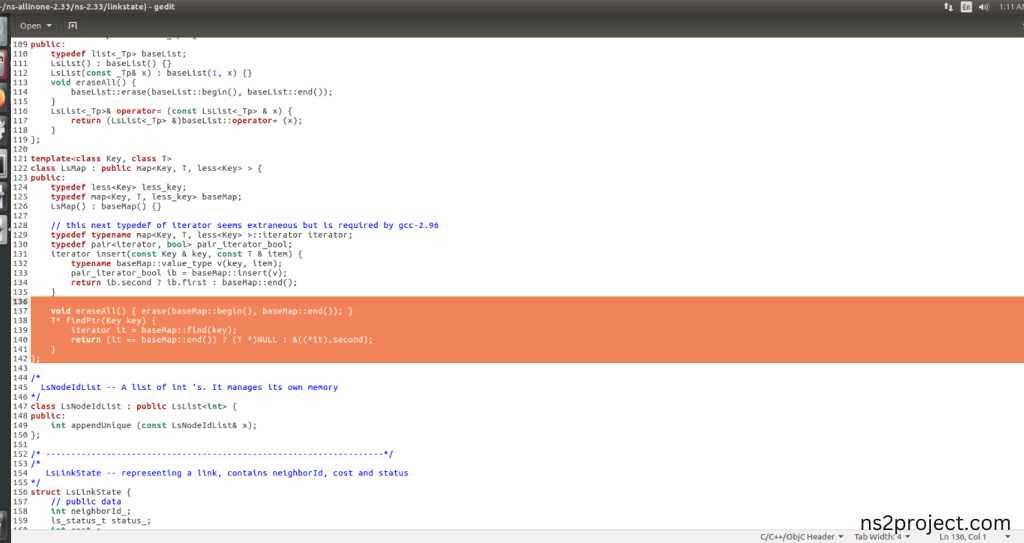Click line 121 "template<class Key, class T>"
The image size is (1024, 543).
101,159
